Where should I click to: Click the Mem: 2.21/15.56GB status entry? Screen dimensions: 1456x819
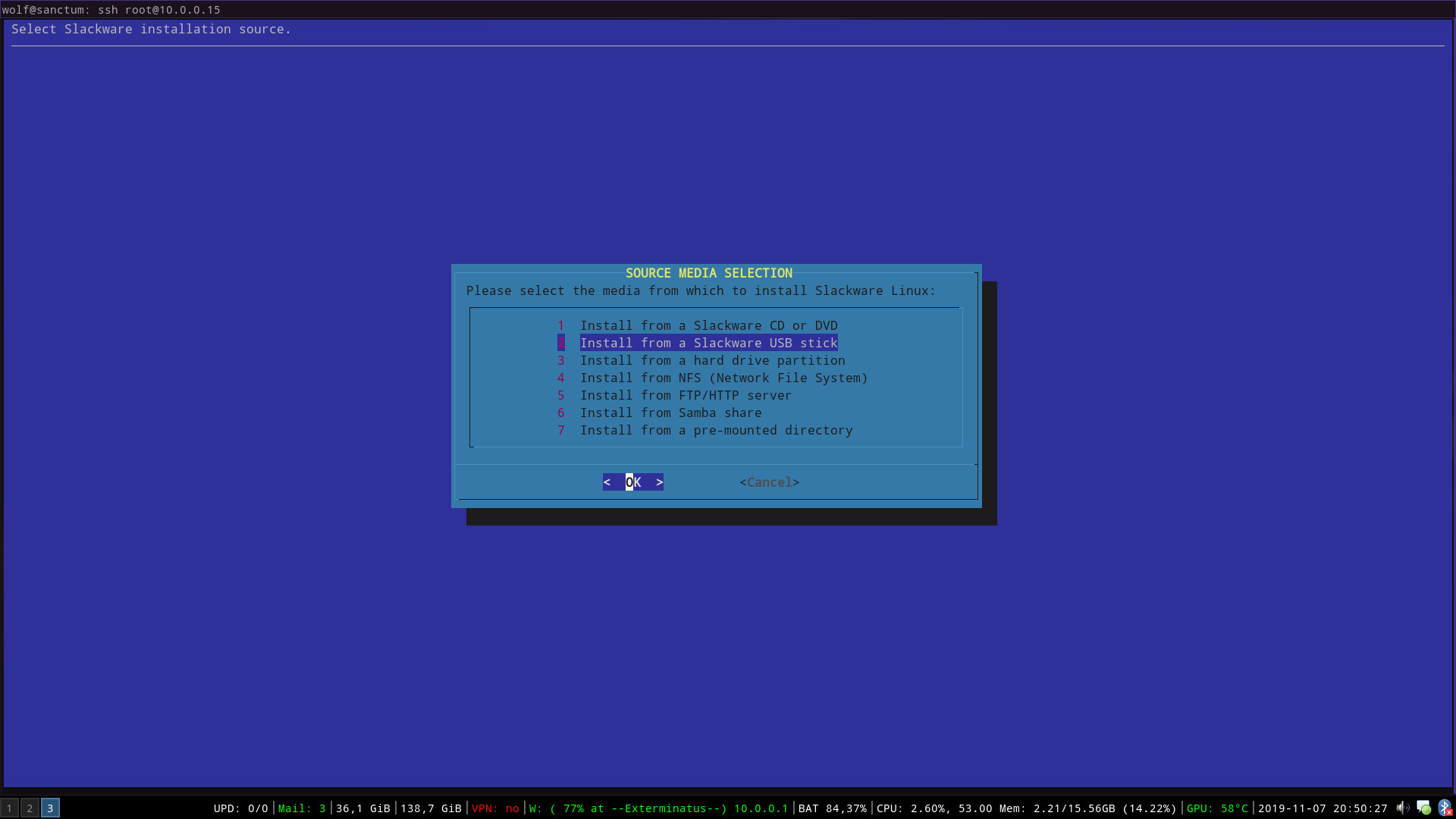tap(1088, 808)
